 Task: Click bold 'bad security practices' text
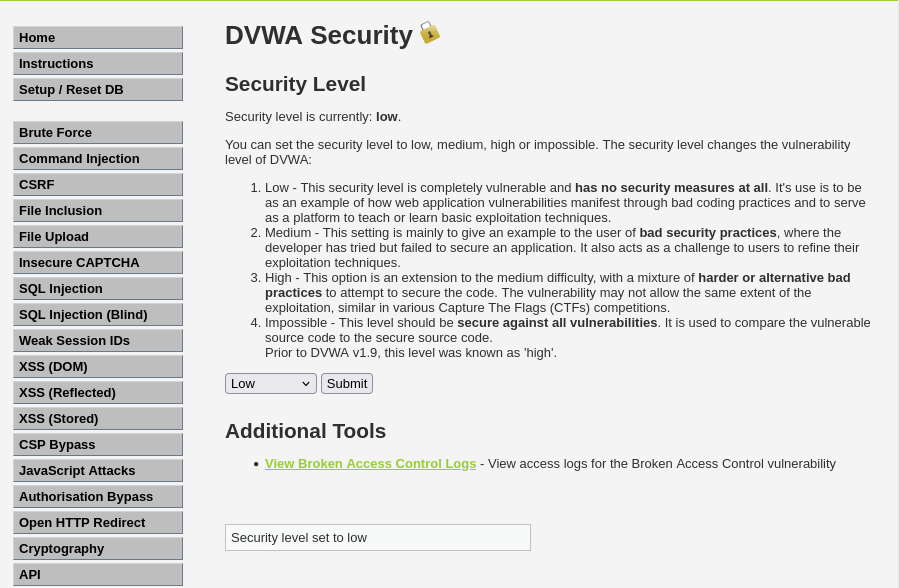[x=708, y=233]
